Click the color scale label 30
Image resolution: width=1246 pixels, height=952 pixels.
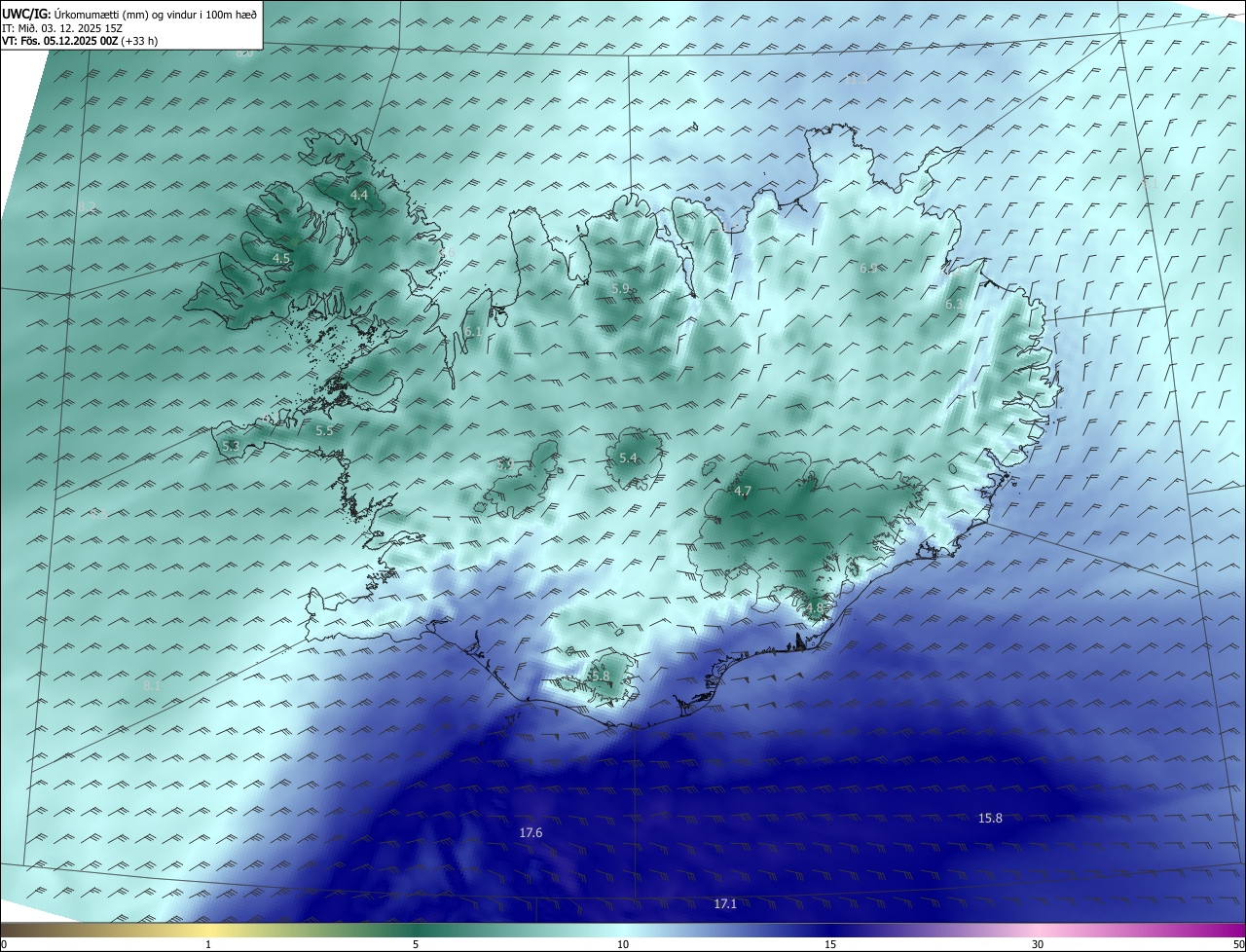coord(1038,944)
